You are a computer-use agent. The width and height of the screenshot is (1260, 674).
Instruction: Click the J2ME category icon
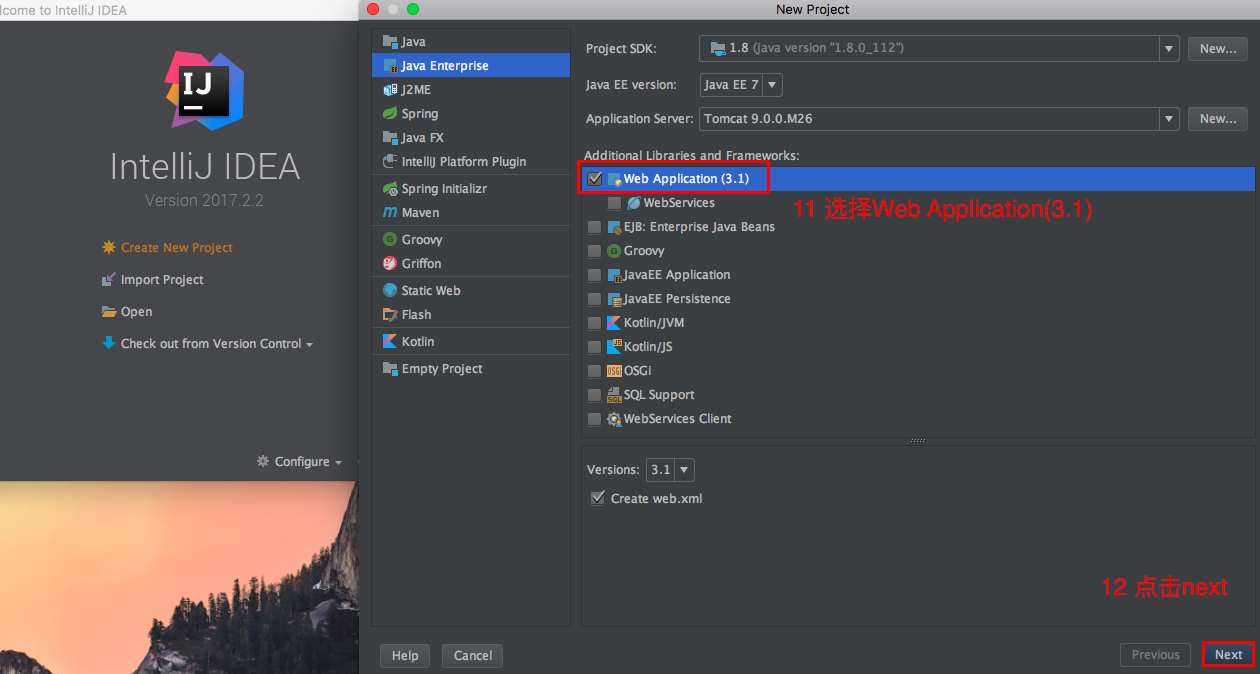coord(390,90)
